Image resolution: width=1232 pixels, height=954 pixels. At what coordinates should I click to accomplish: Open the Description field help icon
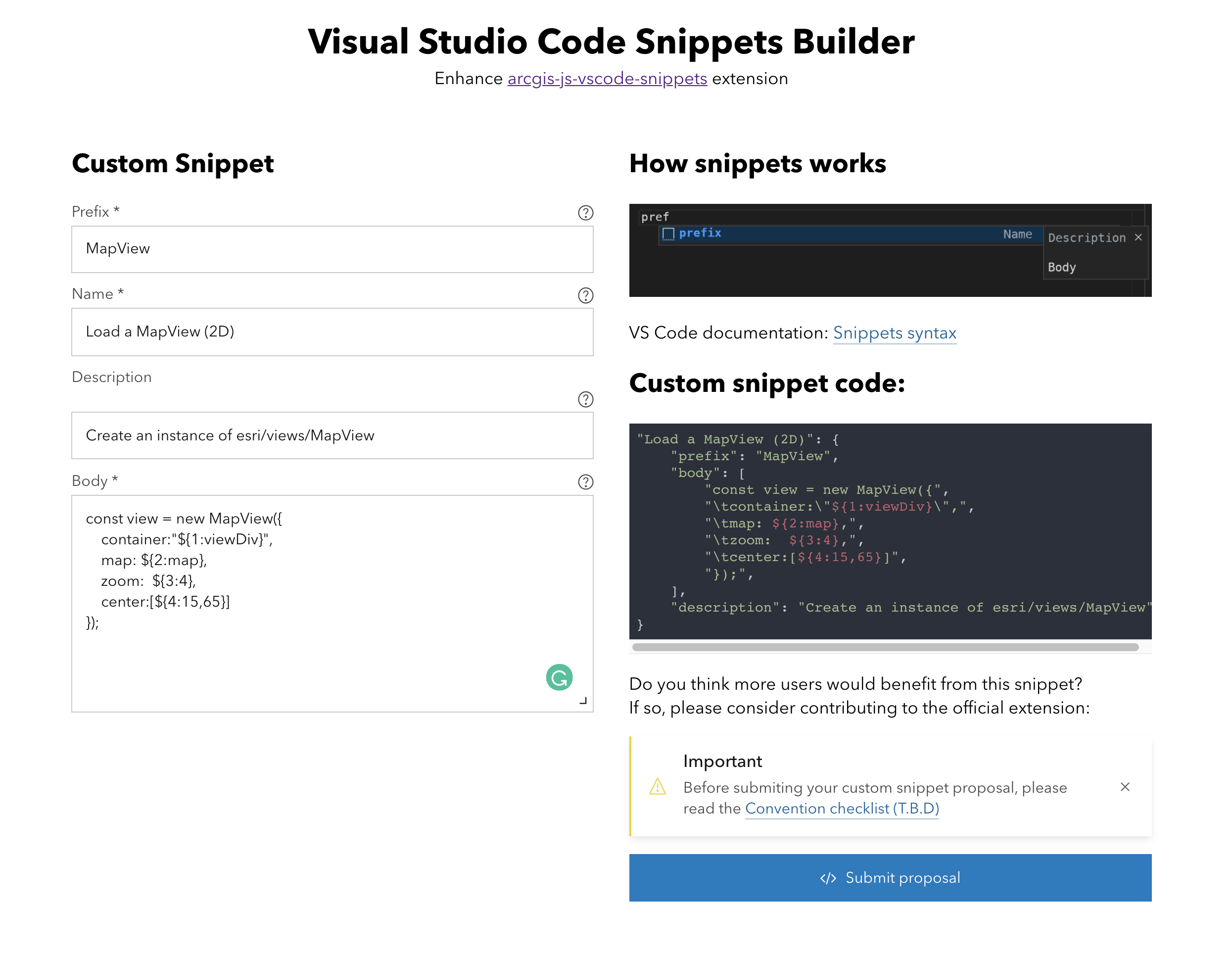click(x=585, y=399)
